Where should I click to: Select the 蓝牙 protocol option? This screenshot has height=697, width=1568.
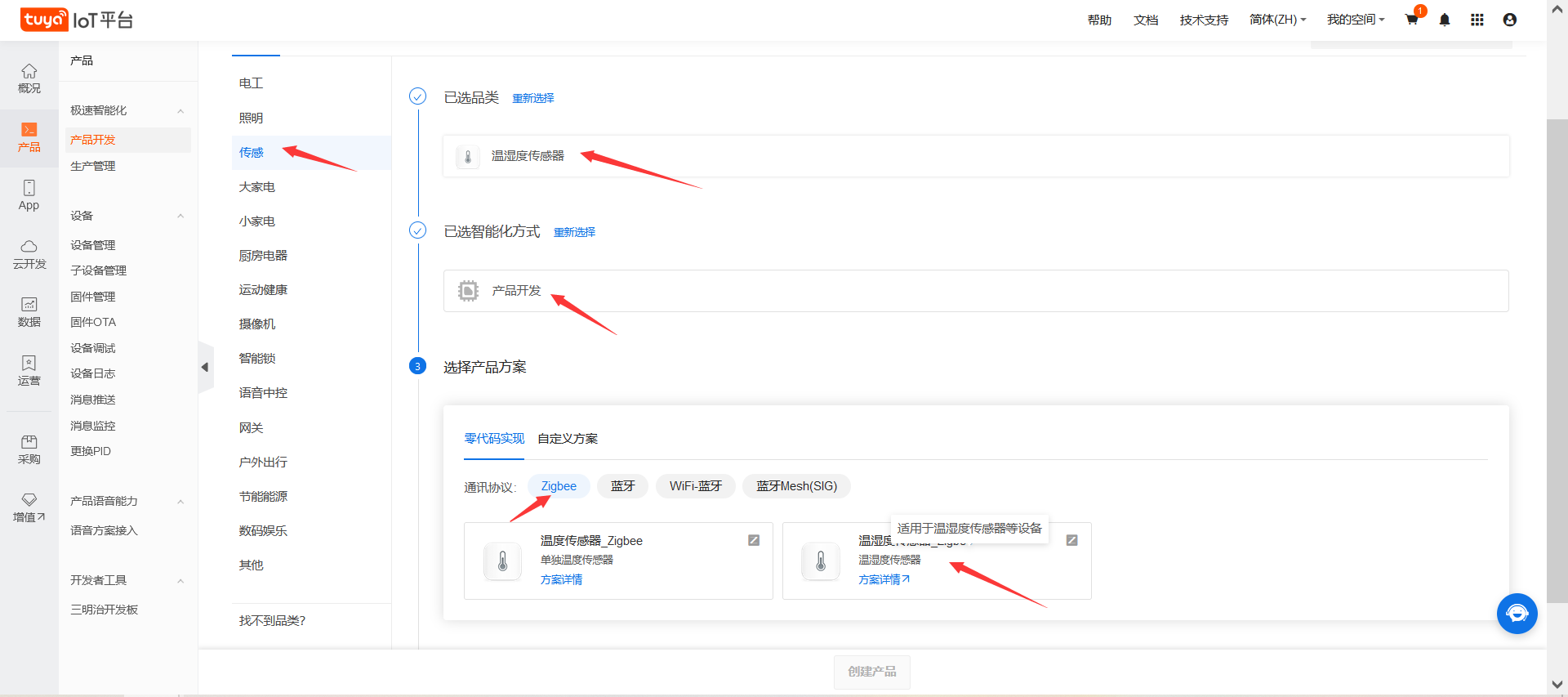[622, 486]
